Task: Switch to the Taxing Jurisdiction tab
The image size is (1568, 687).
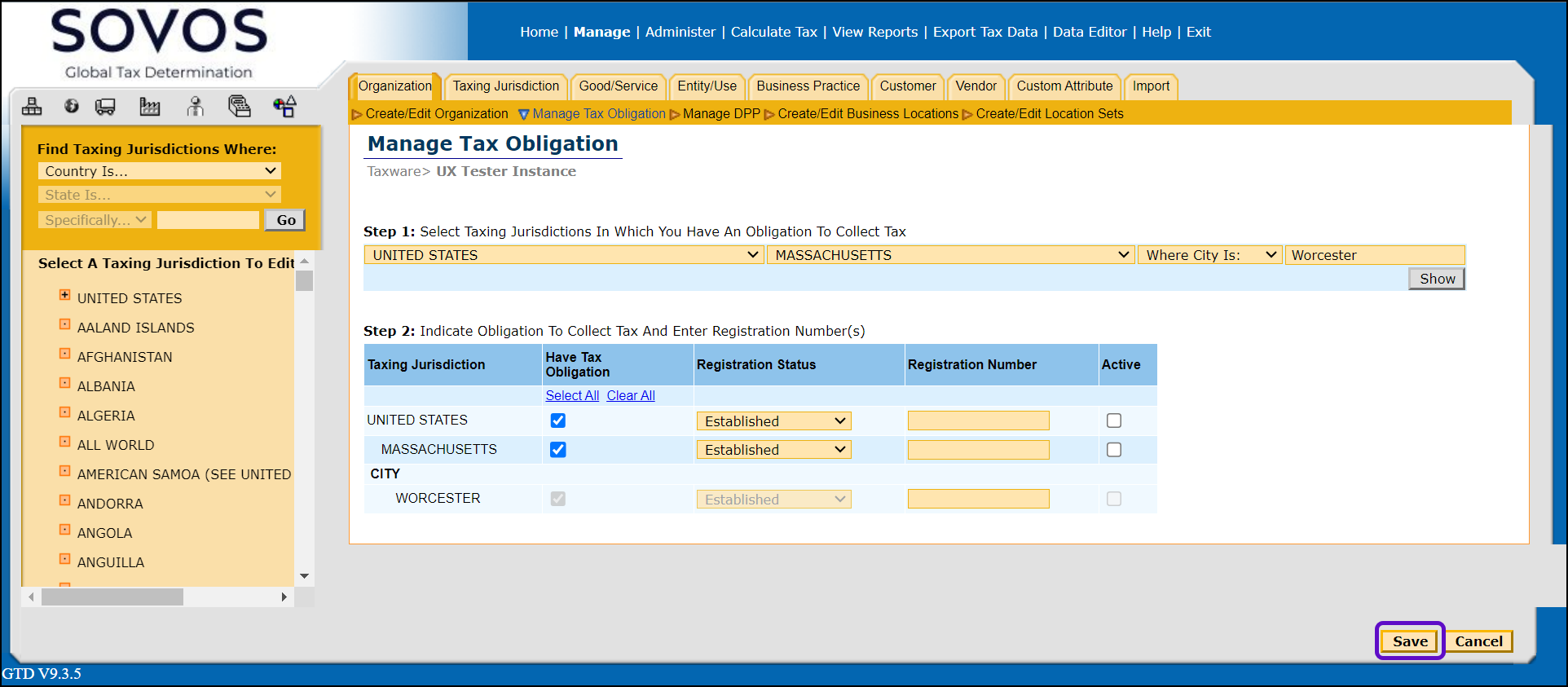Action: click(x=505, y=86)
